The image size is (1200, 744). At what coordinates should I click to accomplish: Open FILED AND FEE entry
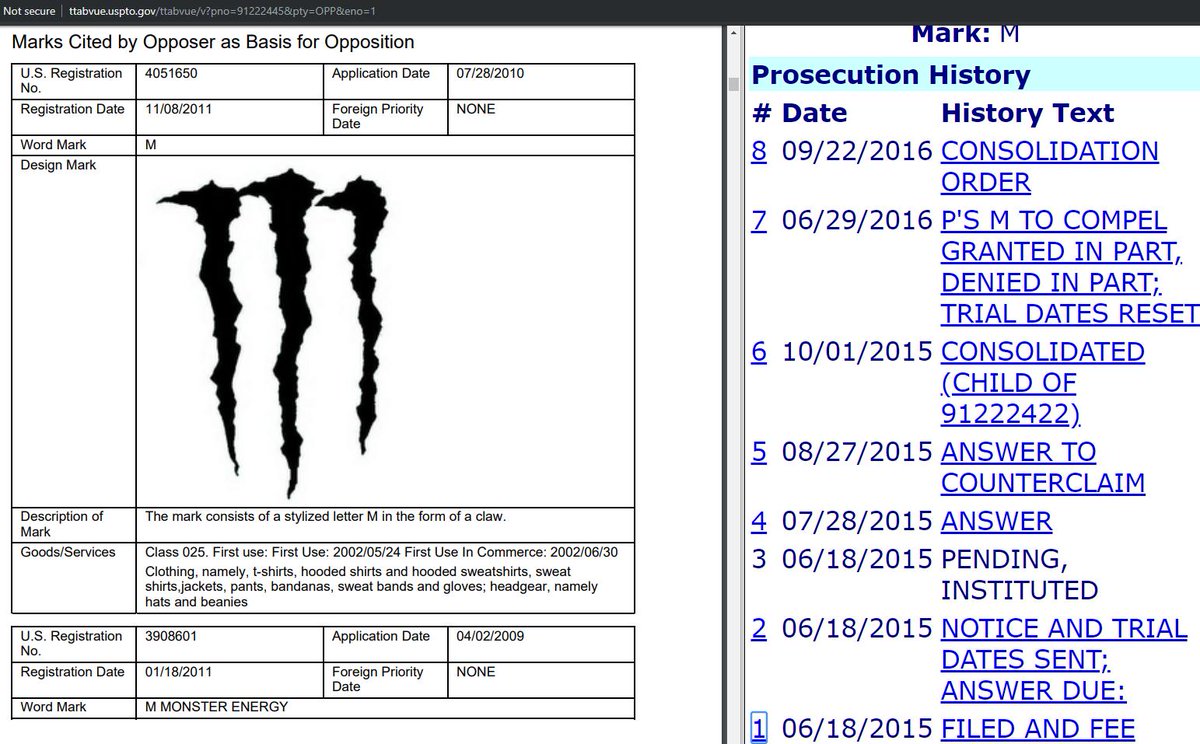point(1038,728)
